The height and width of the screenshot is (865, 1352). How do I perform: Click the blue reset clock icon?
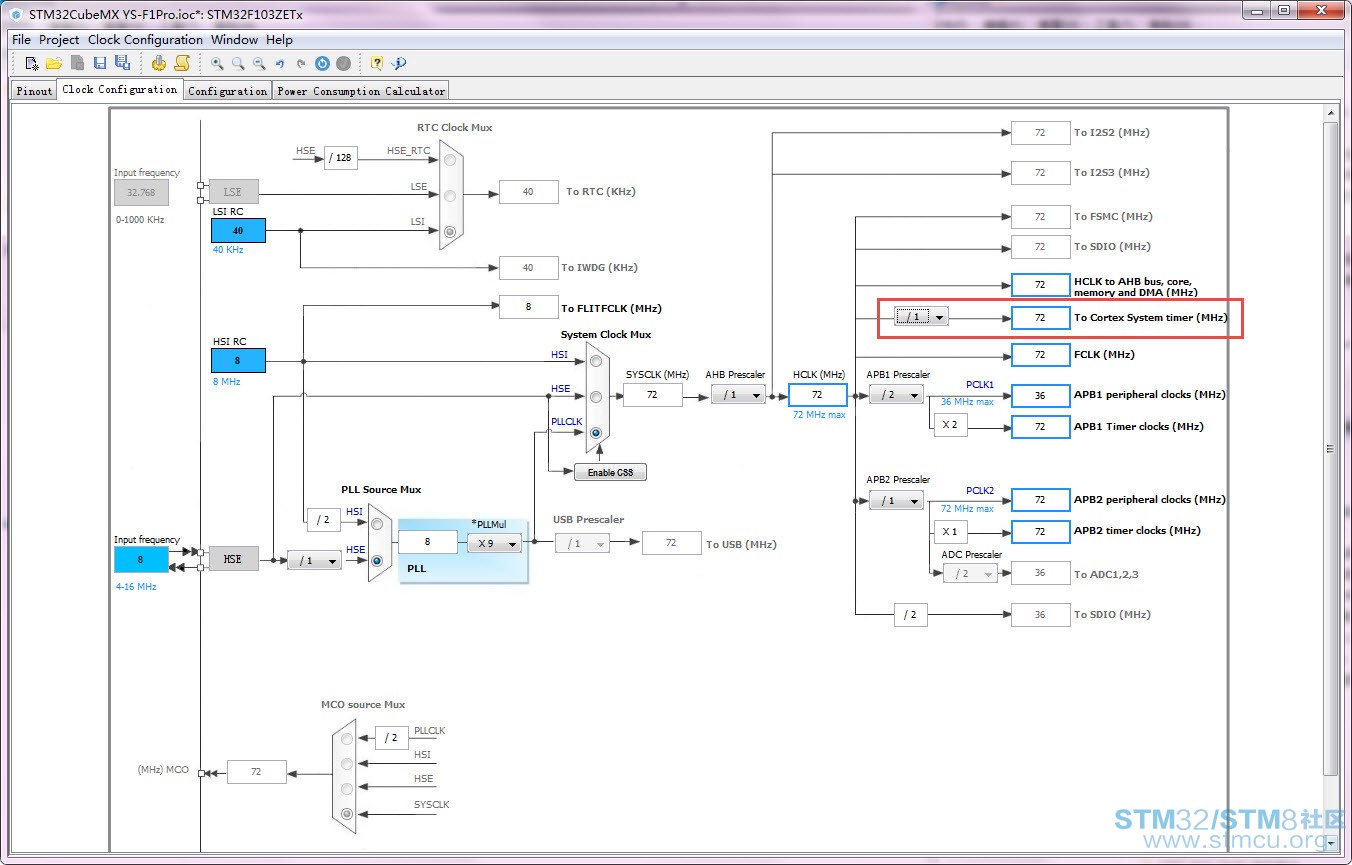click(x=322, y=63)
